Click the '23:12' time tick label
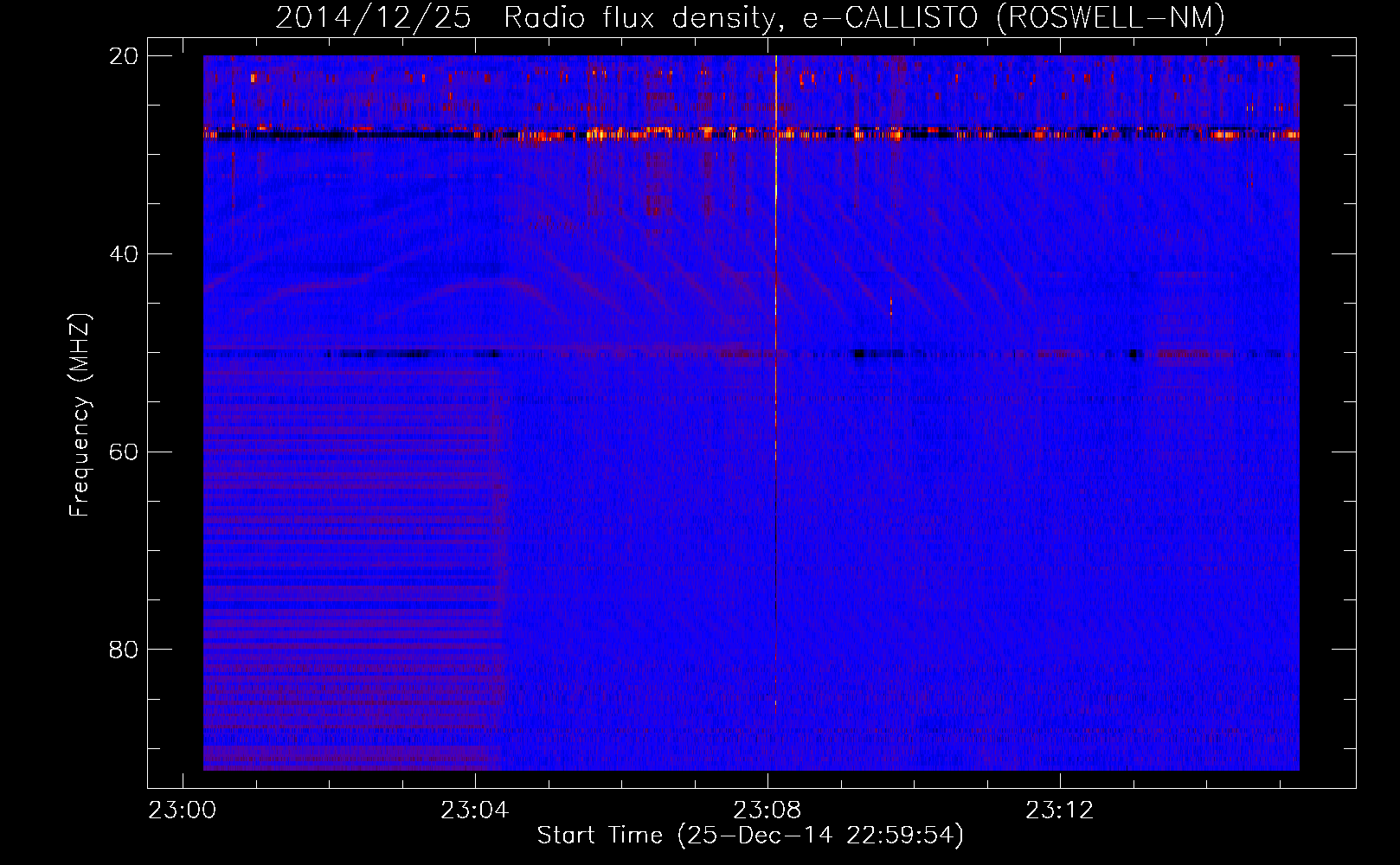The image size is (1400, 865). pos(1060,811)
